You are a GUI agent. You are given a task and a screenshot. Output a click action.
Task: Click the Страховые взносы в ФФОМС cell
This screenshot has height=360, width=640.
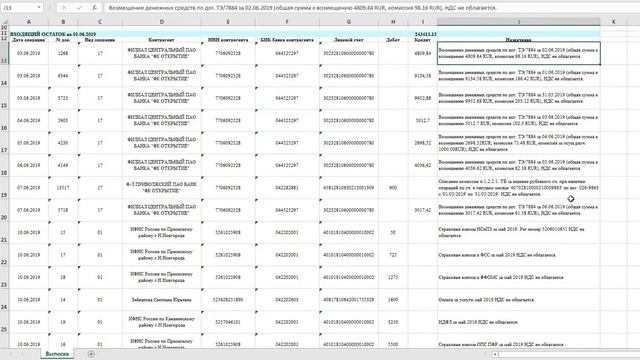pos(519,277)
